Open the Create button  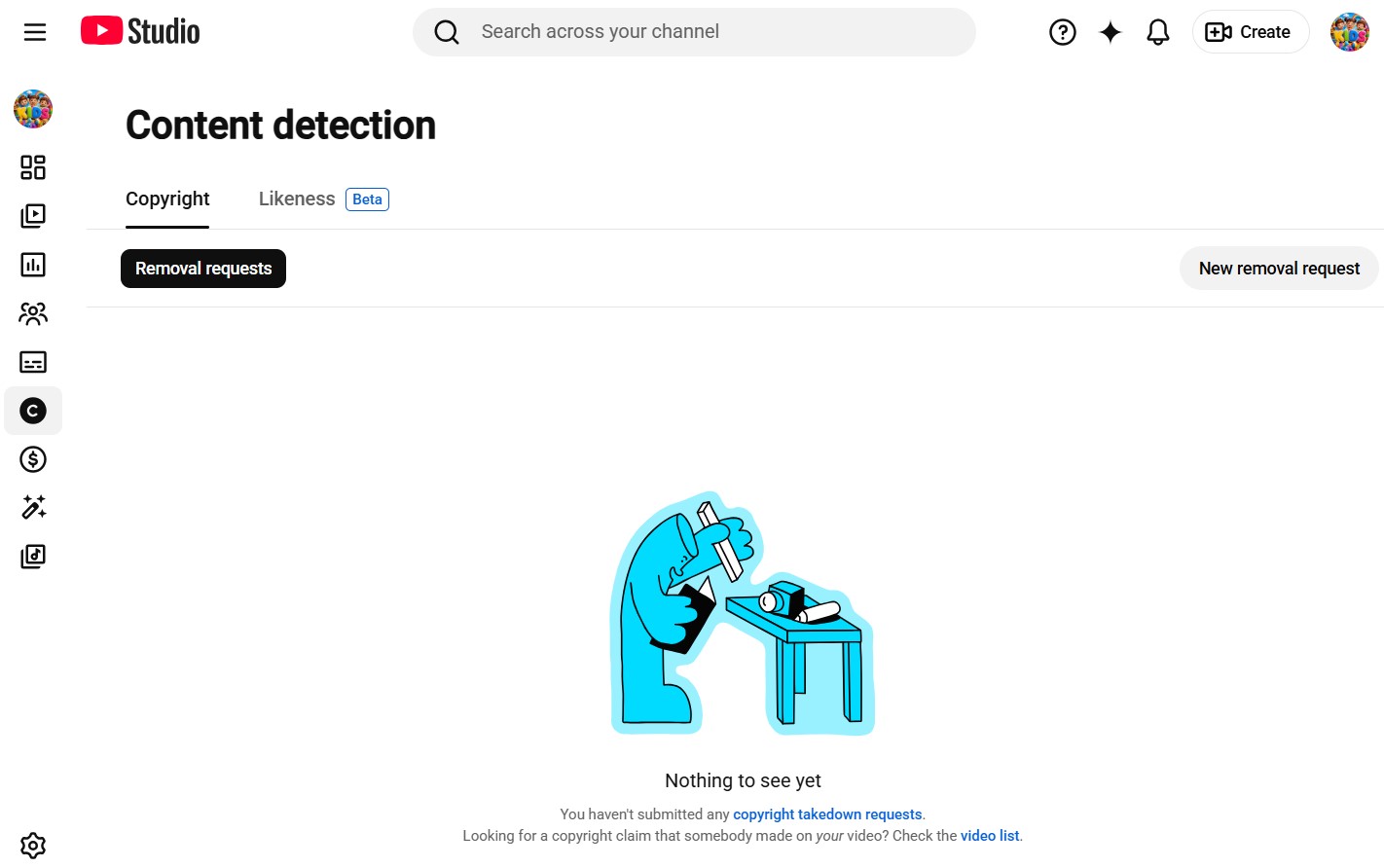(1251, 32)
